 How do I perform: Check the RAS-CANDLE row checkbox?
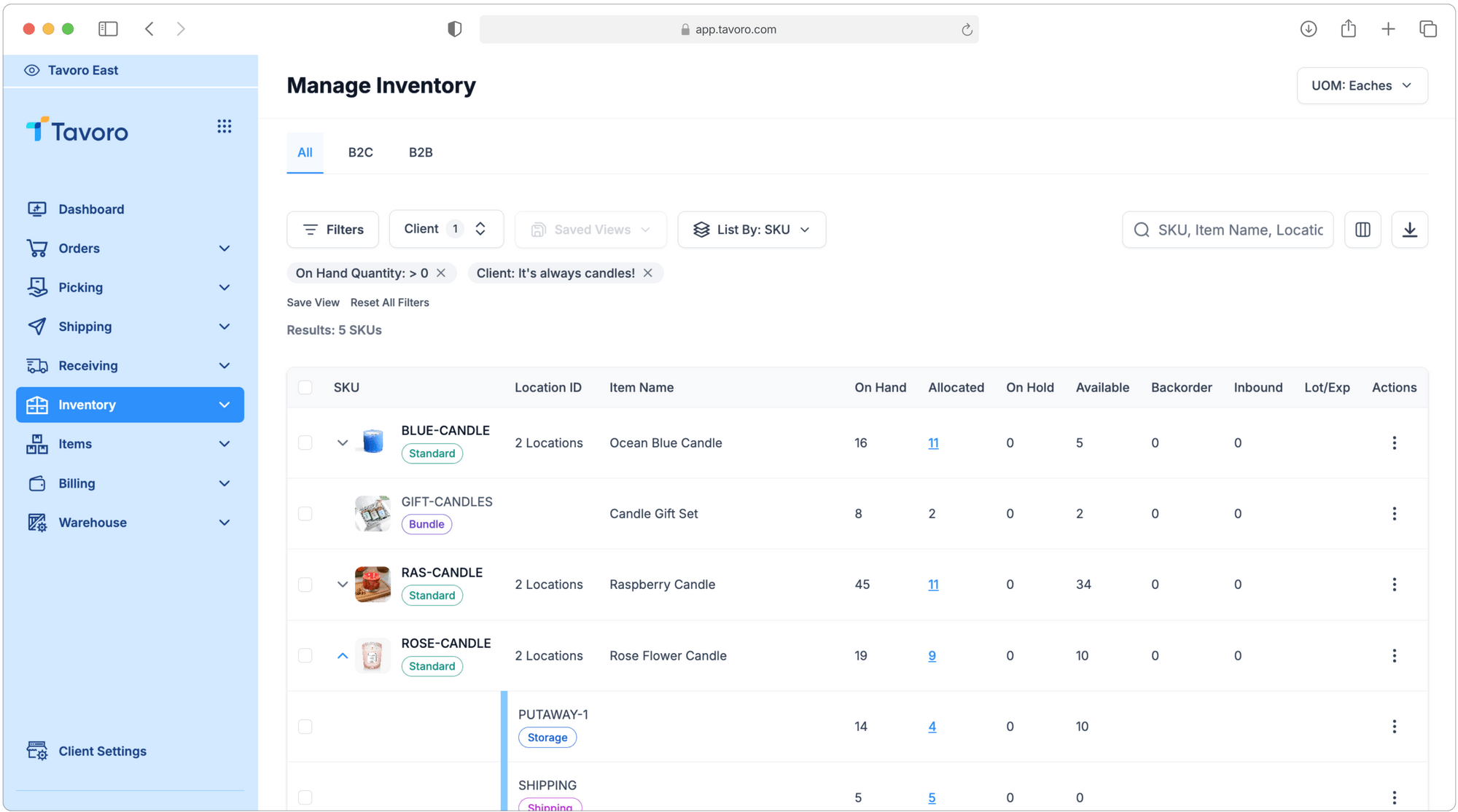tap(305, 584)
